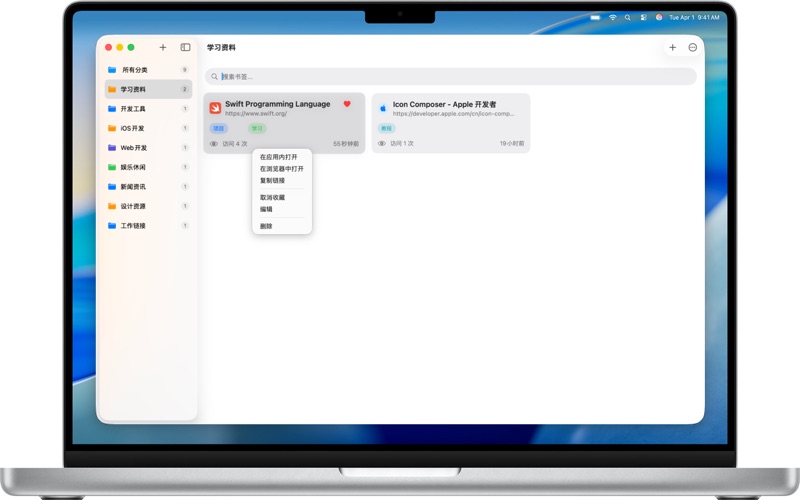Click the green 学习 tag on Swift card
This screenshot has height=500, width=800.
257,129
